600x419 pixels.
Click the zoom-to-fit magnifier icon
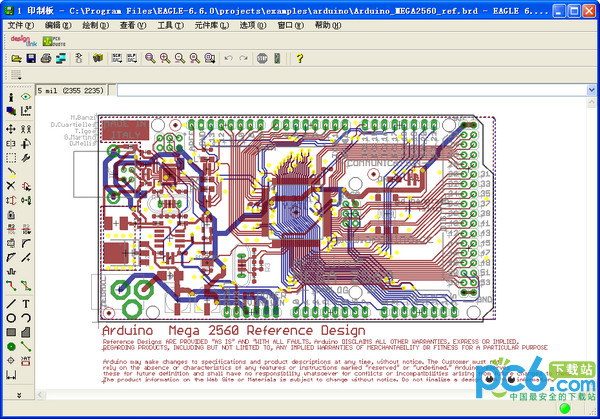pos(150,59)
